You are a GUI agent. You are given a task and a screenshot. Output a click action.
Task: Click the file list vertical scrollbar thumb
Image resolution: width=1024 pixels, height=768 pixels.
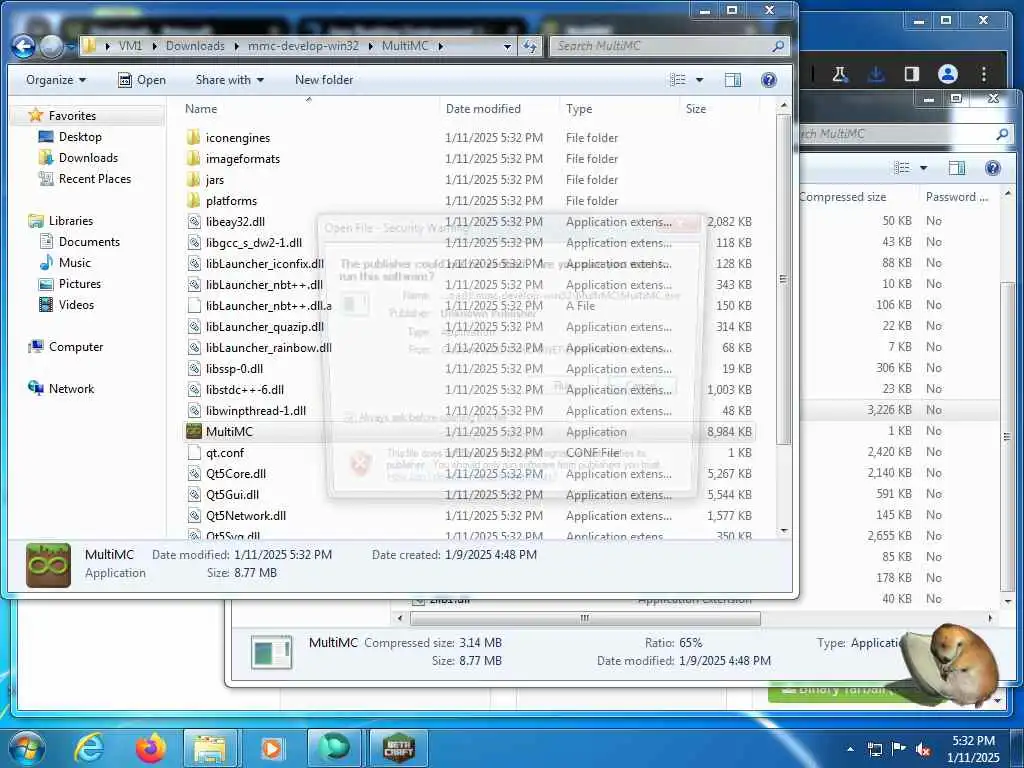pos(784,280)
